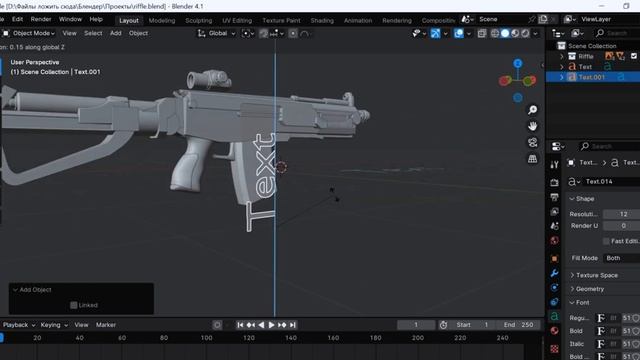Open the Output properties printer icon
Screen dimensions: 640x360
(x=554, y=197)
